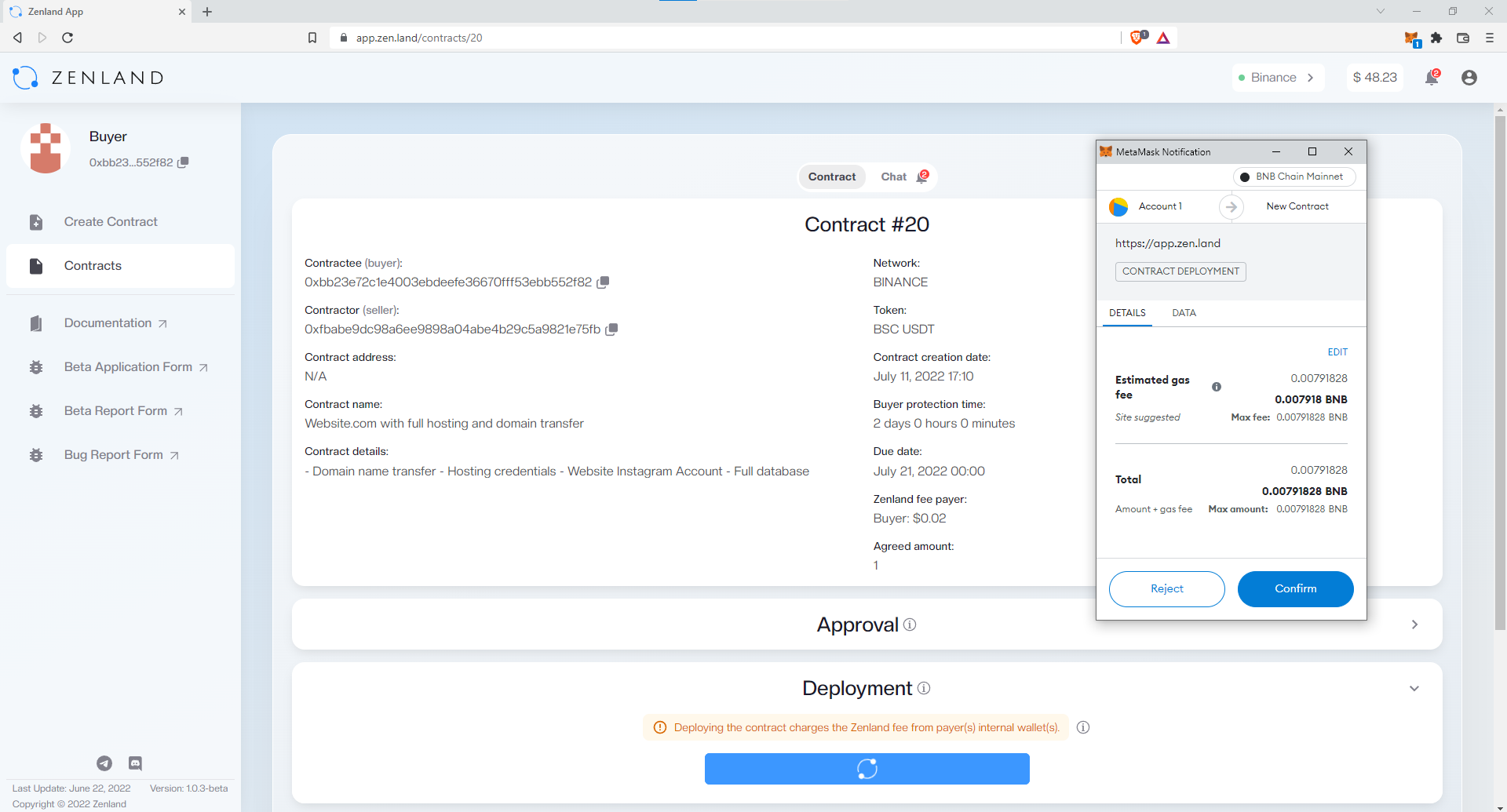Copy the contractee address
1507x812 pixels.
pyautogui.click(x=603, y=282)
